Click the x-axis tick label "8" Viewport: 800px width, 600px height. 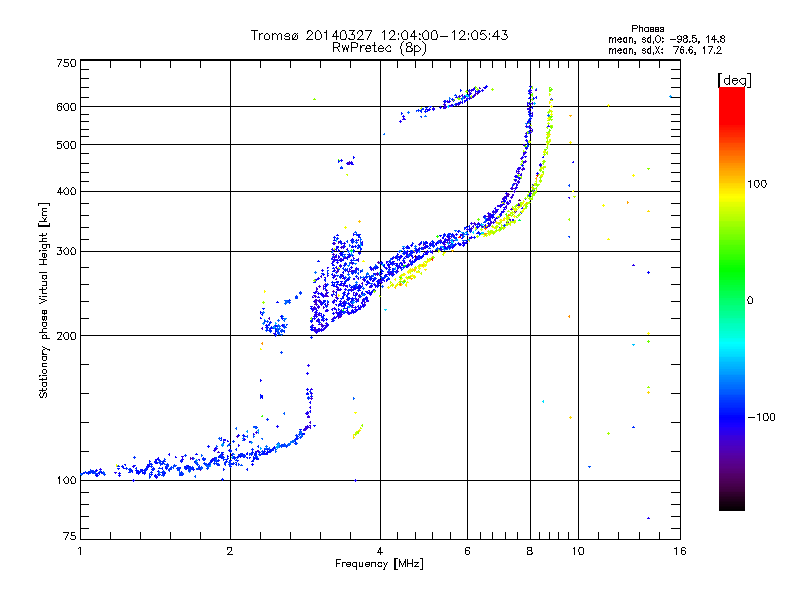tap(530, 551)
